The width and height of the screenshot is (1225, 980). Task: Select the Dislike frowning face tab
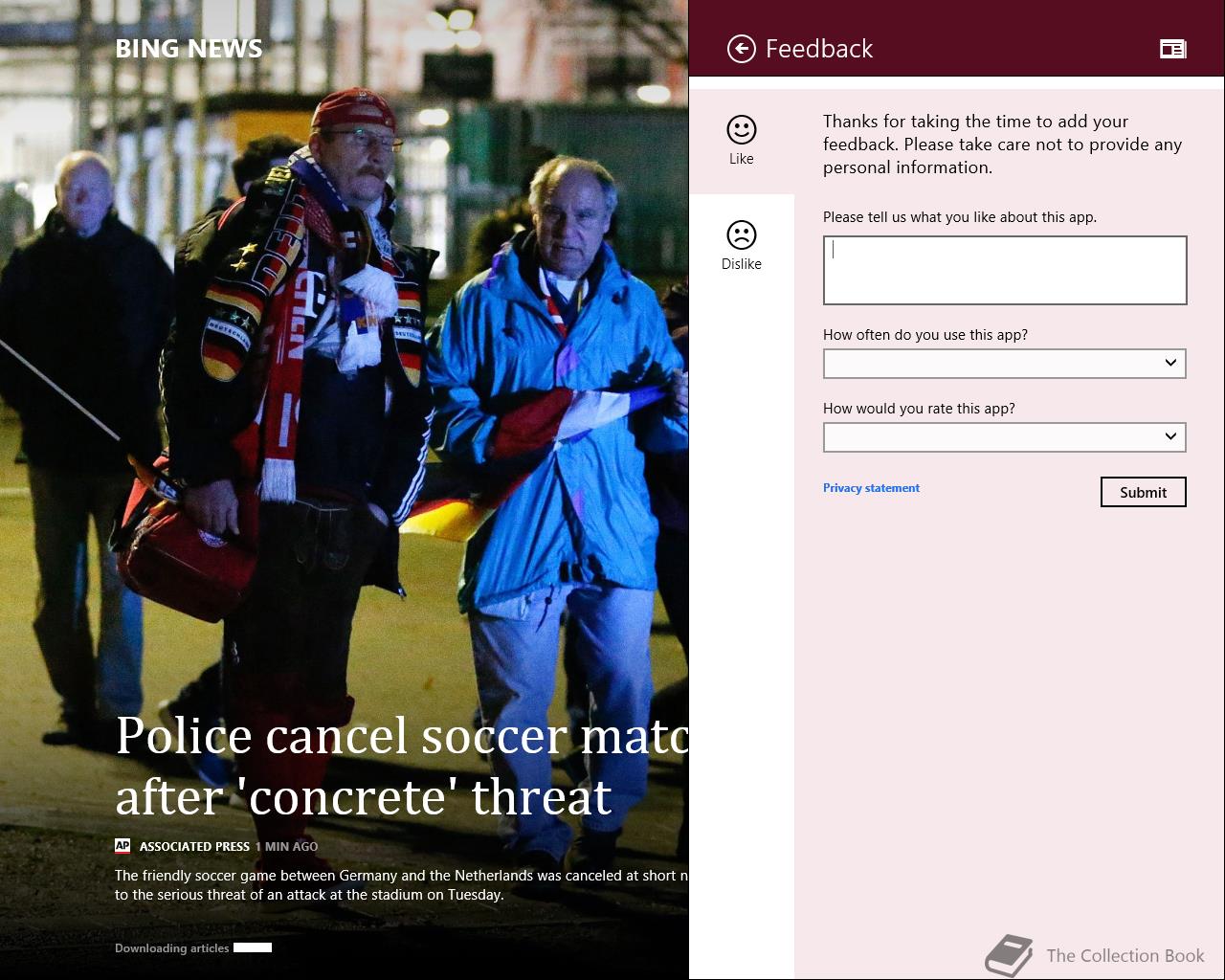click(x=742, y=246)
